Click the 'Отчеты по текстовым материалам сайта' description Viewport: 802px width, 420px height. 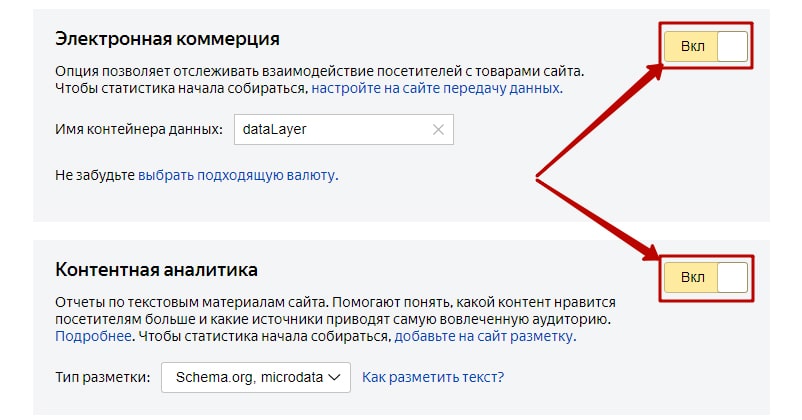coord(190,301)
